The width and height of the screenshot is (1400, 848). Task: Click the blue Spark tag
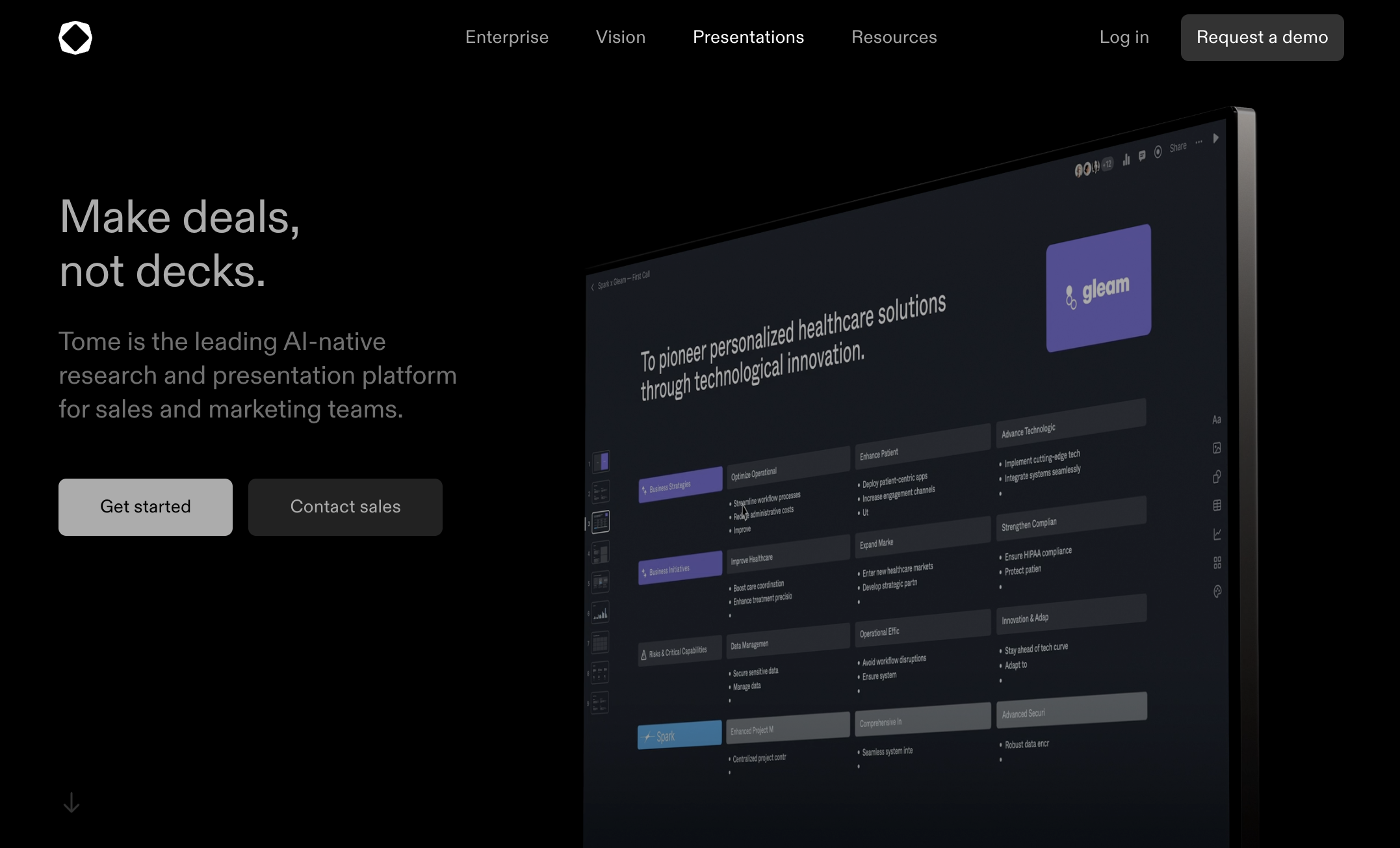pos(680,735)
